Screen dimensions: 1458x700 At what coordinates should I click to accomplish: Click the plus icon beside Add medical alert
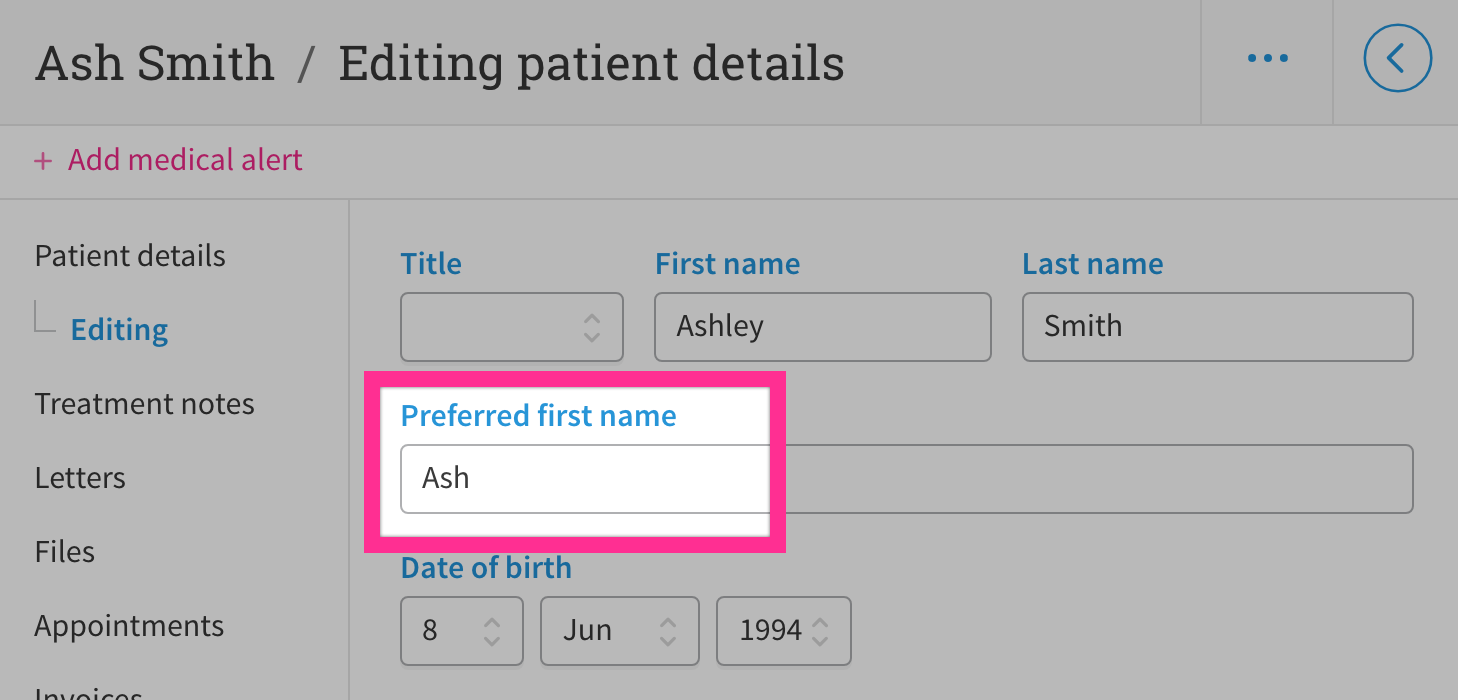pyautogui.click(x=42, y=160)
